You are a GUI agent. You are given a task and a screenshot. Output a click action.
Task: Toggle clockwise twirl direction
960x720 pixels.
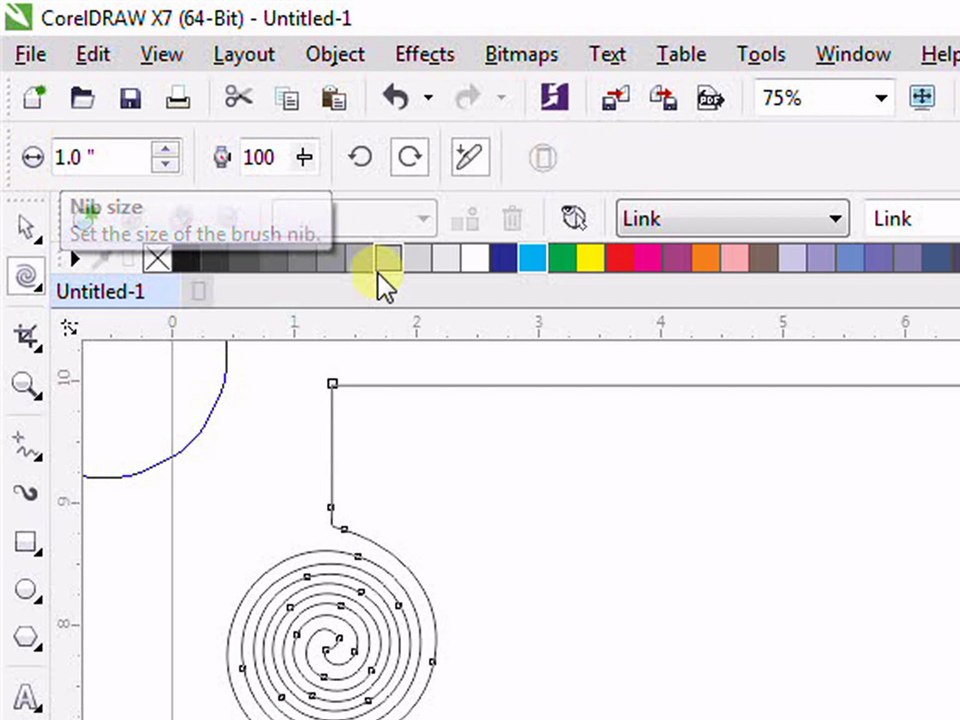click(409, 157)
